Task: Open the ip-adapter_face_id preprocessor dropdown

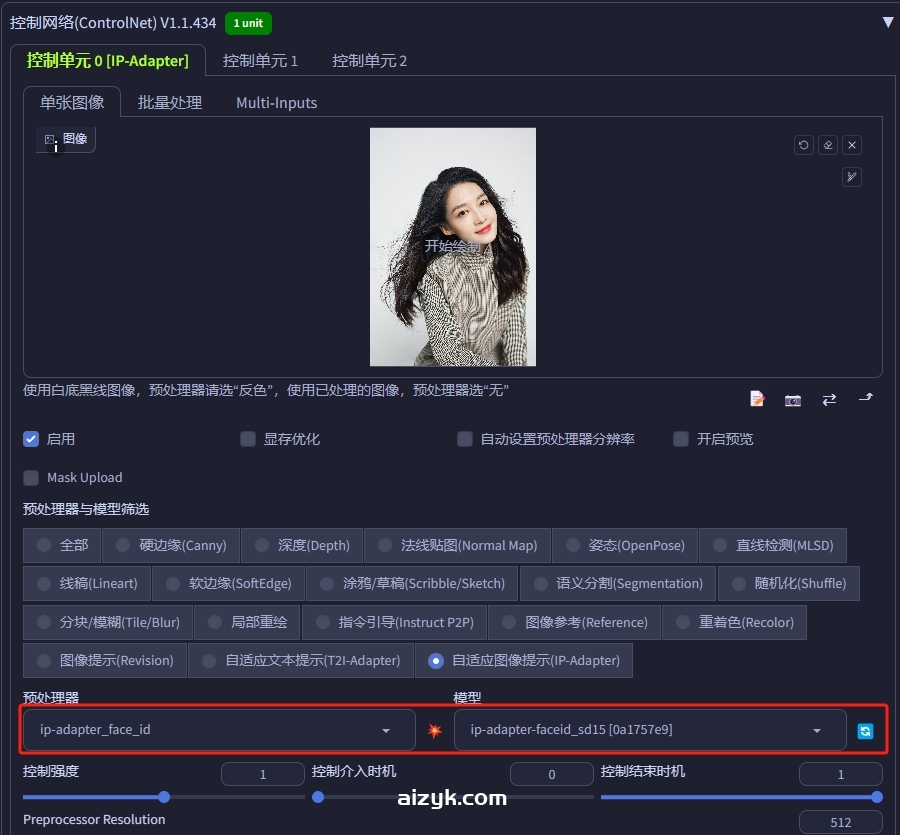Action: [x=218, y=730]
